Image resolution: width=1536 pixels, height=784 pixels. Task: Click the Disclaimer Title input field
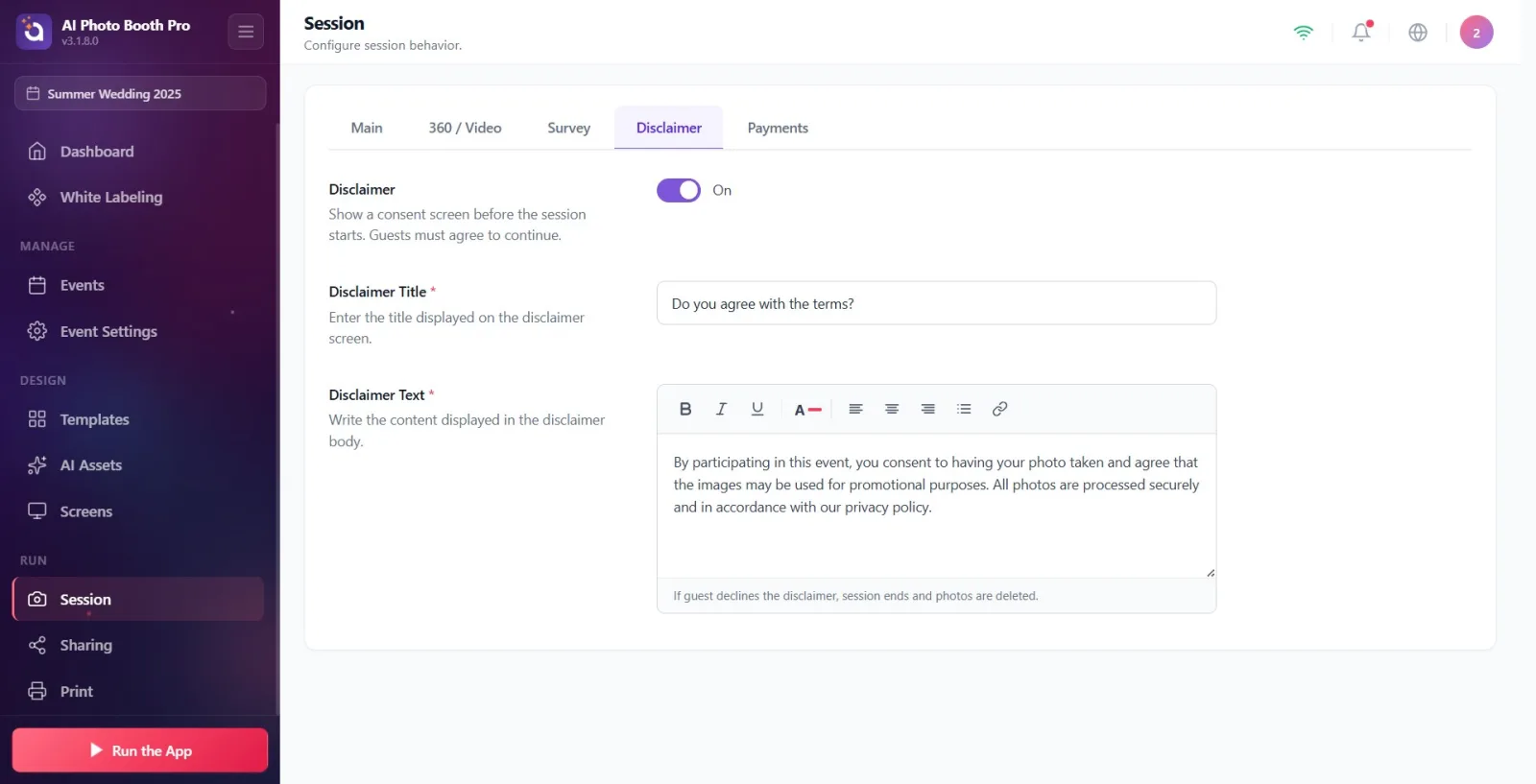(x=936, y=303)
